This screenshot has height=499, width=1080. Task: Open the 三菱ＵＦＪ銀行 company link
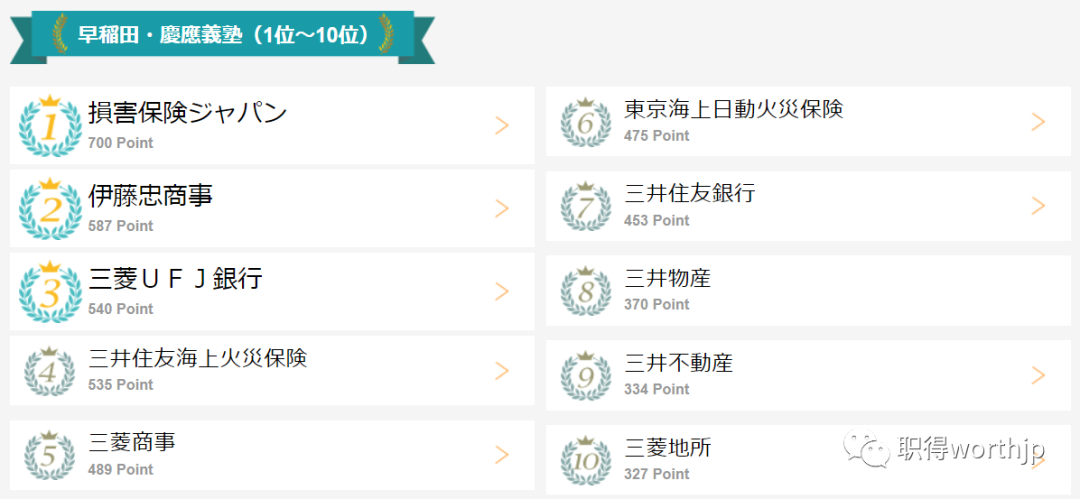(176, 280)
